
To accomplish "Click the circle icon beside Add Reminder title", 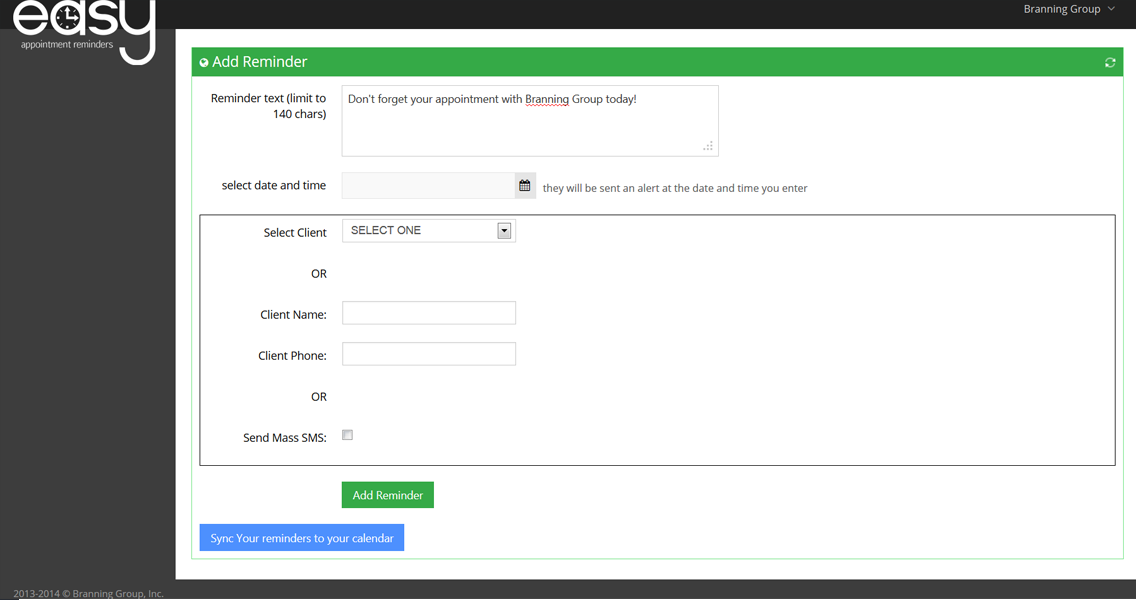I will pos(204,63).
